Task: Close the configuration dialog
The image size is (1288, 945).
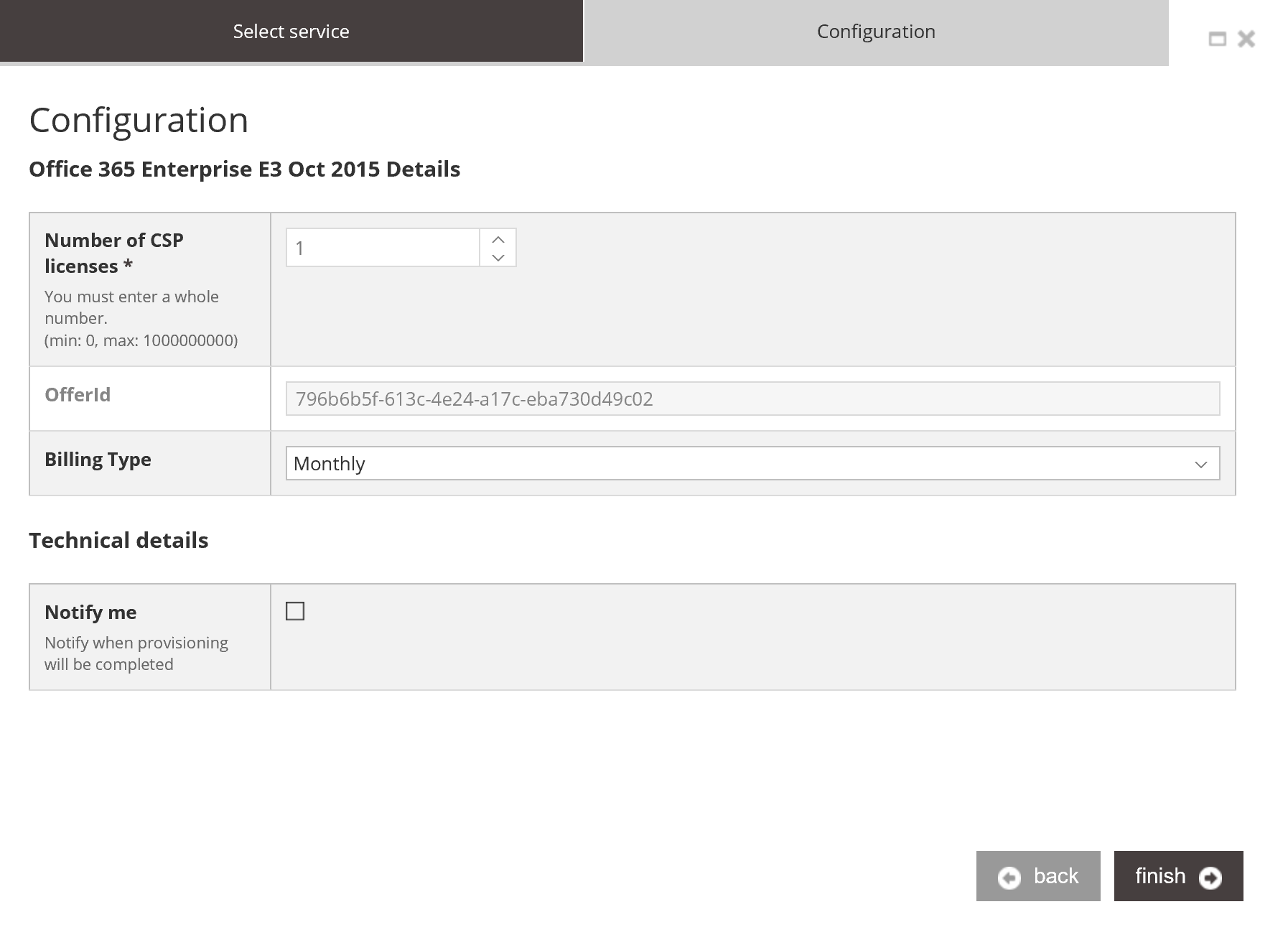Action: pyautogui.click(x=1246, y=39)
